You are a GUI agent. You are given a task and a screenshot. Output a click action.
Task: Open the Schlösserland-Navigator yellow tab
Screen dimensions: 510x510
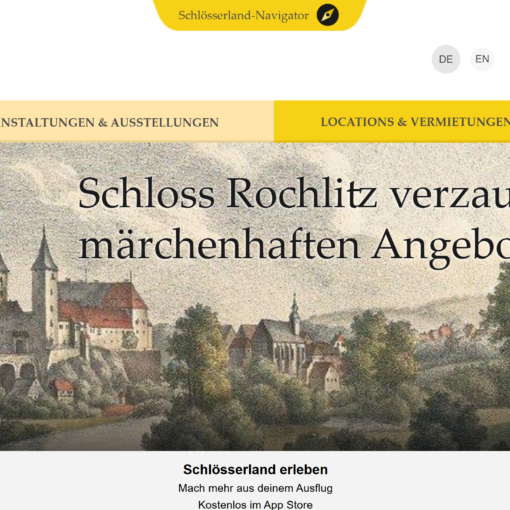[x=260, y=15]
